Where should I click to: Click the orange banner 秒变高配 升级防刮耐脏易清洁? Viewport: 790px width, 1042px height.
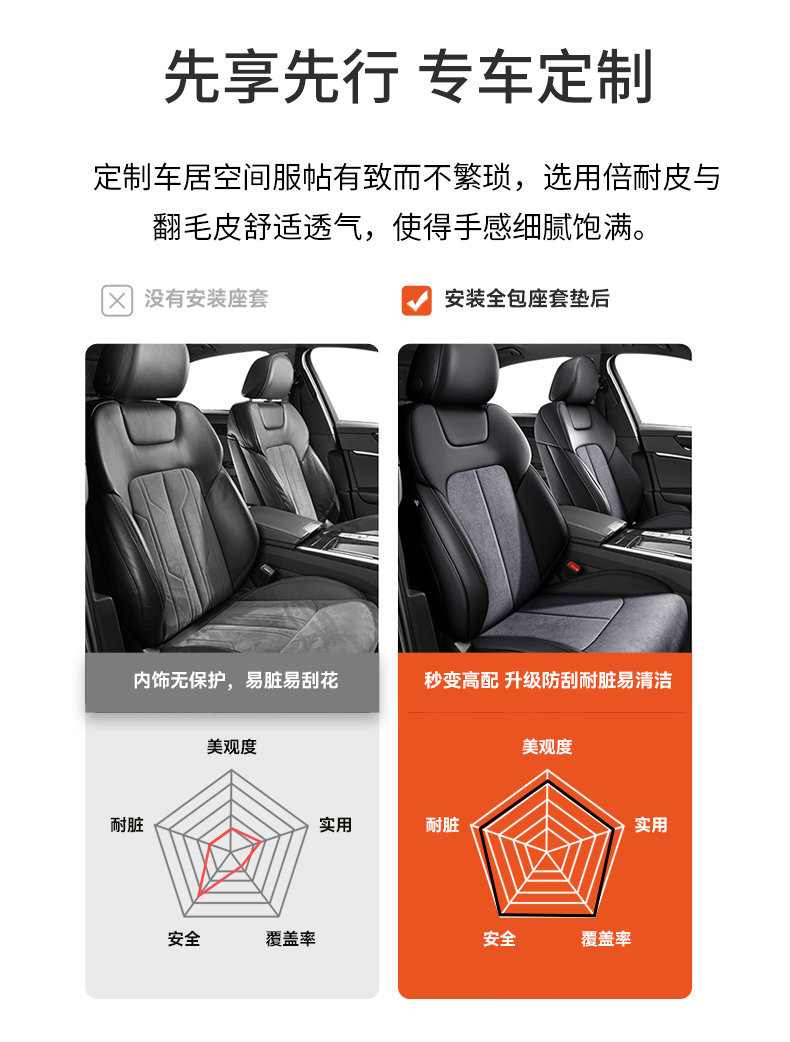(x=545, y=681)
